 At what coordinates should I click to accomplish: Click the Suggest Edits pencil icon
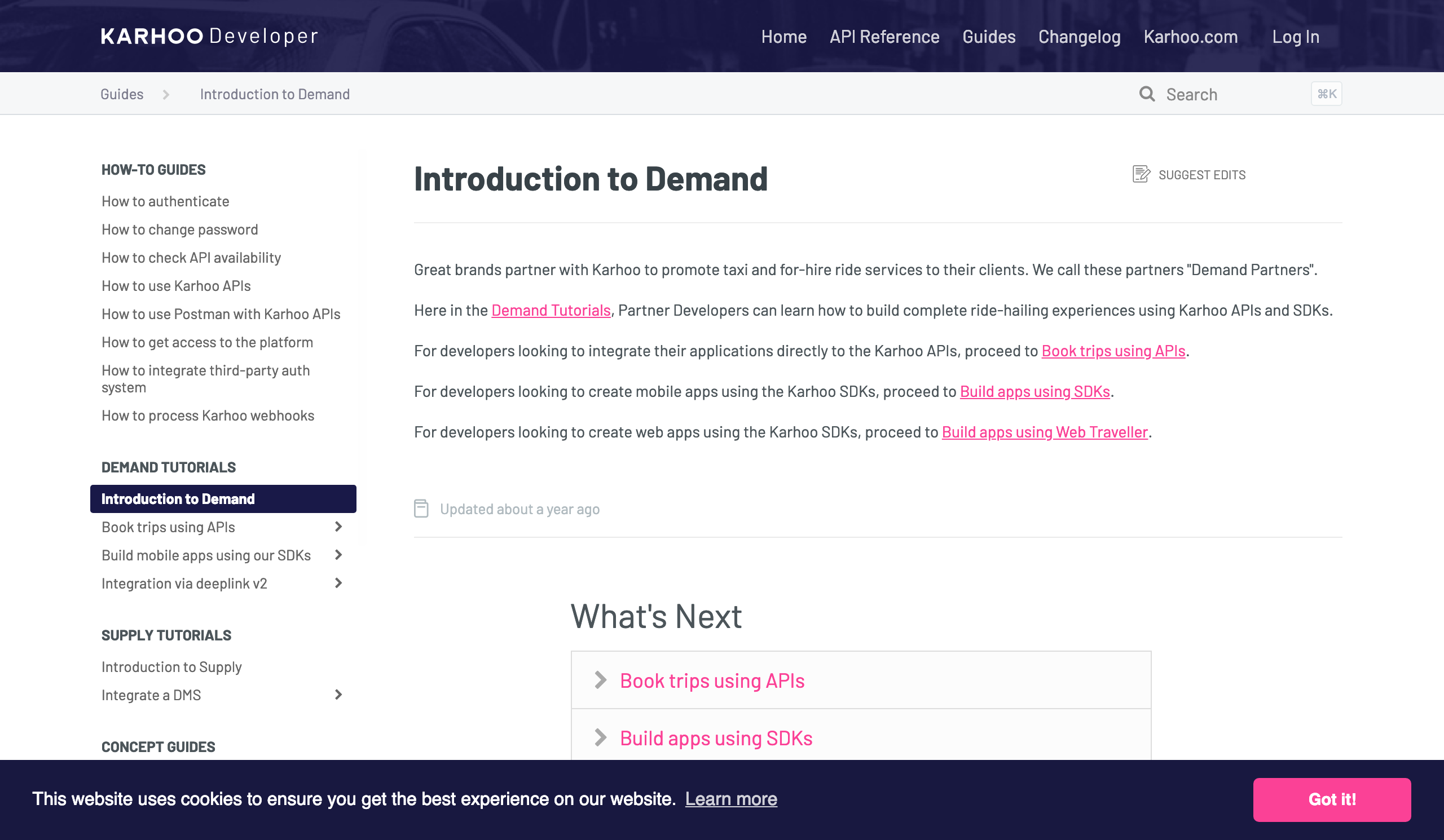pyautogui.click(x=1141, y=174)
